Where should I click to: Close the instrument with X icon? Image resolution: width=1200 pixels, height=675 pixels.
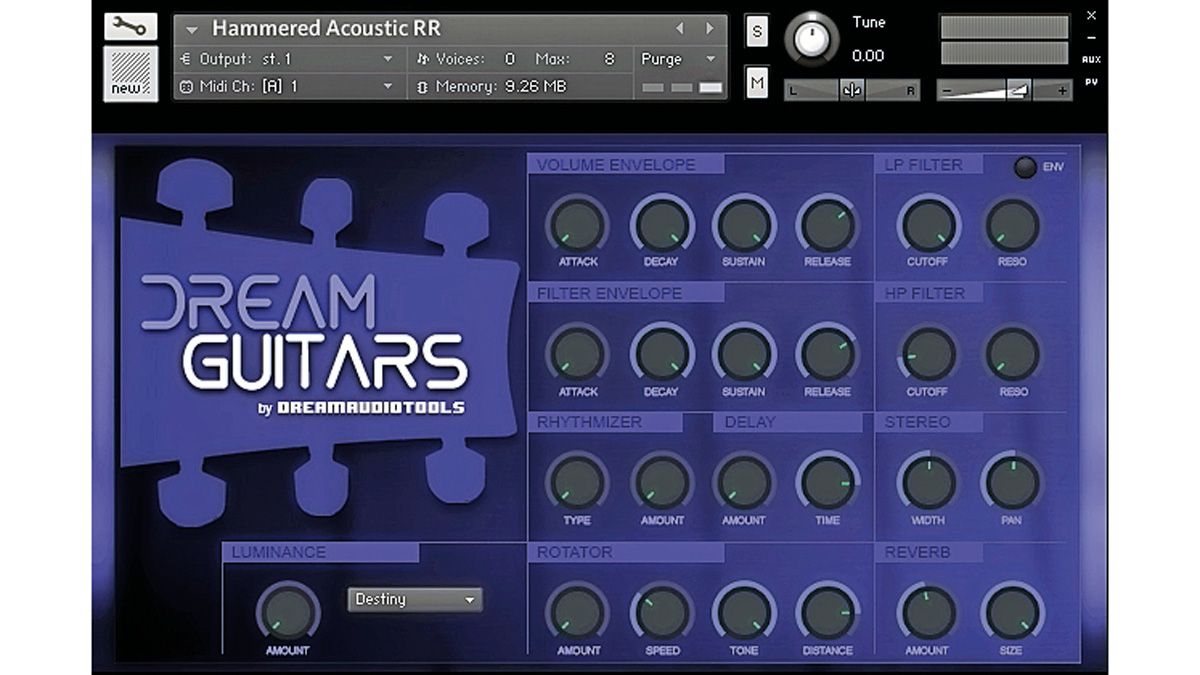pos(1091,16)
